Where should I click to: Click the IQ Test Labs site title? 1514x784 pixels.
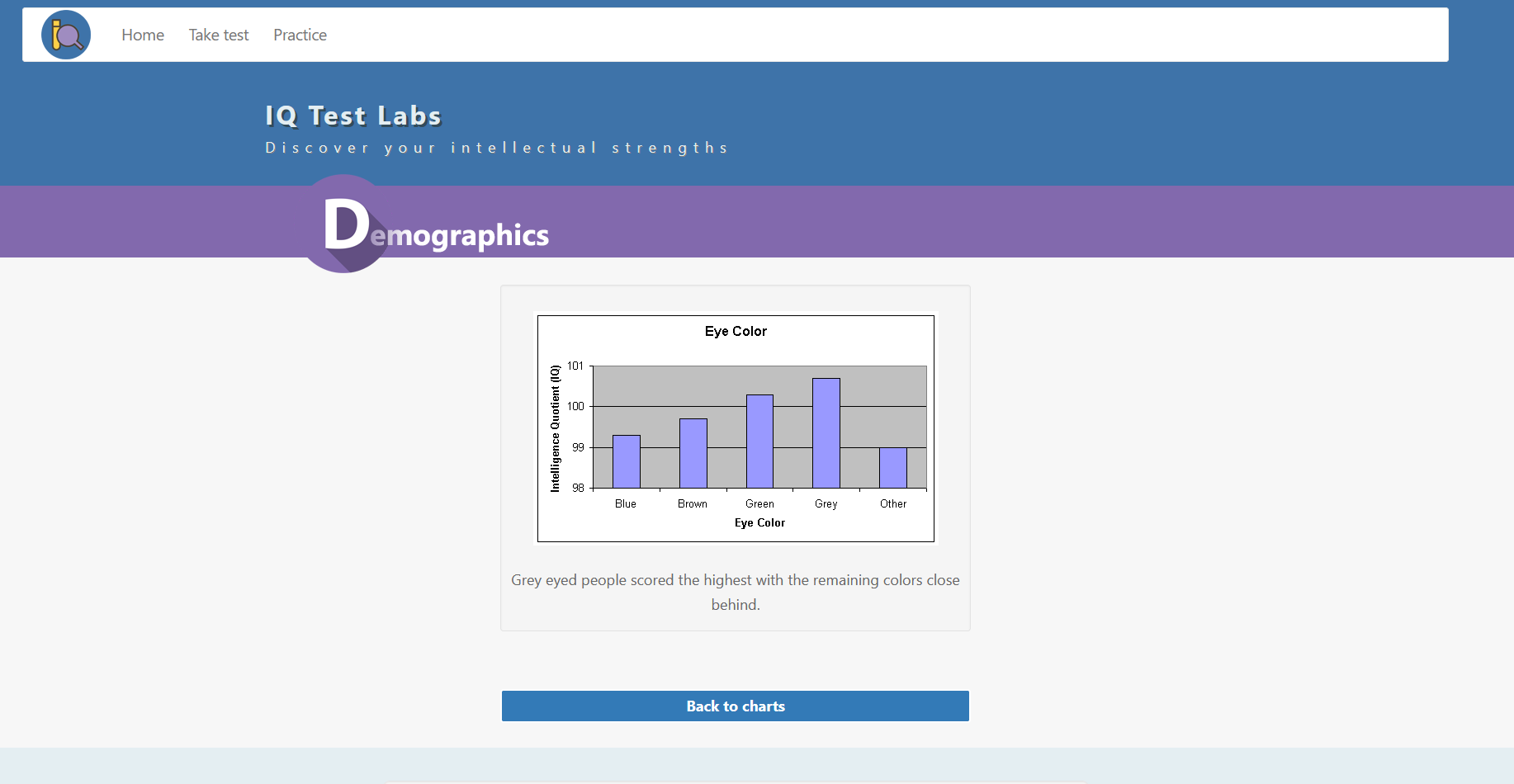tap(353, 116)
